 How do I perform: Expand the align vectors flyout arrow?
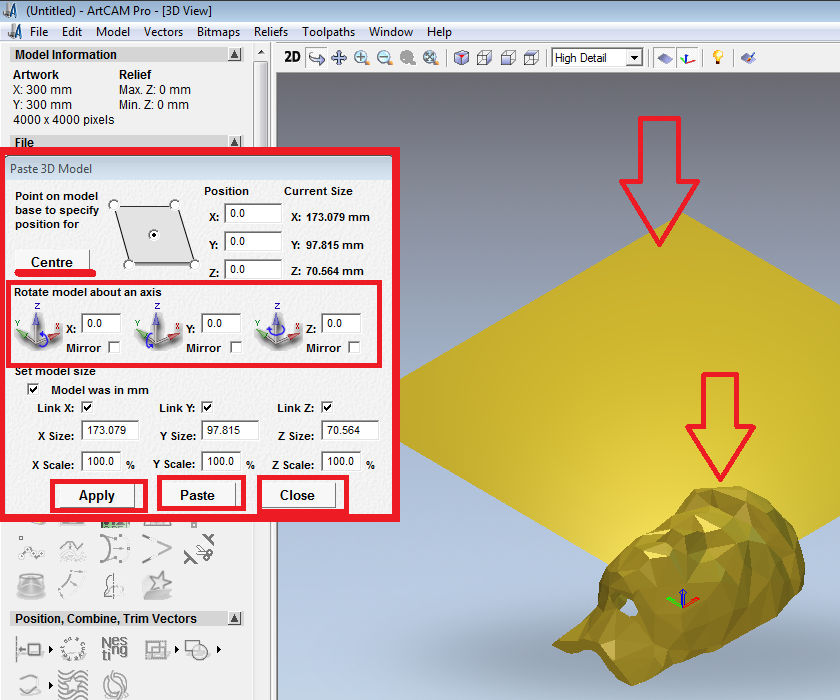(x=51, y=649)
